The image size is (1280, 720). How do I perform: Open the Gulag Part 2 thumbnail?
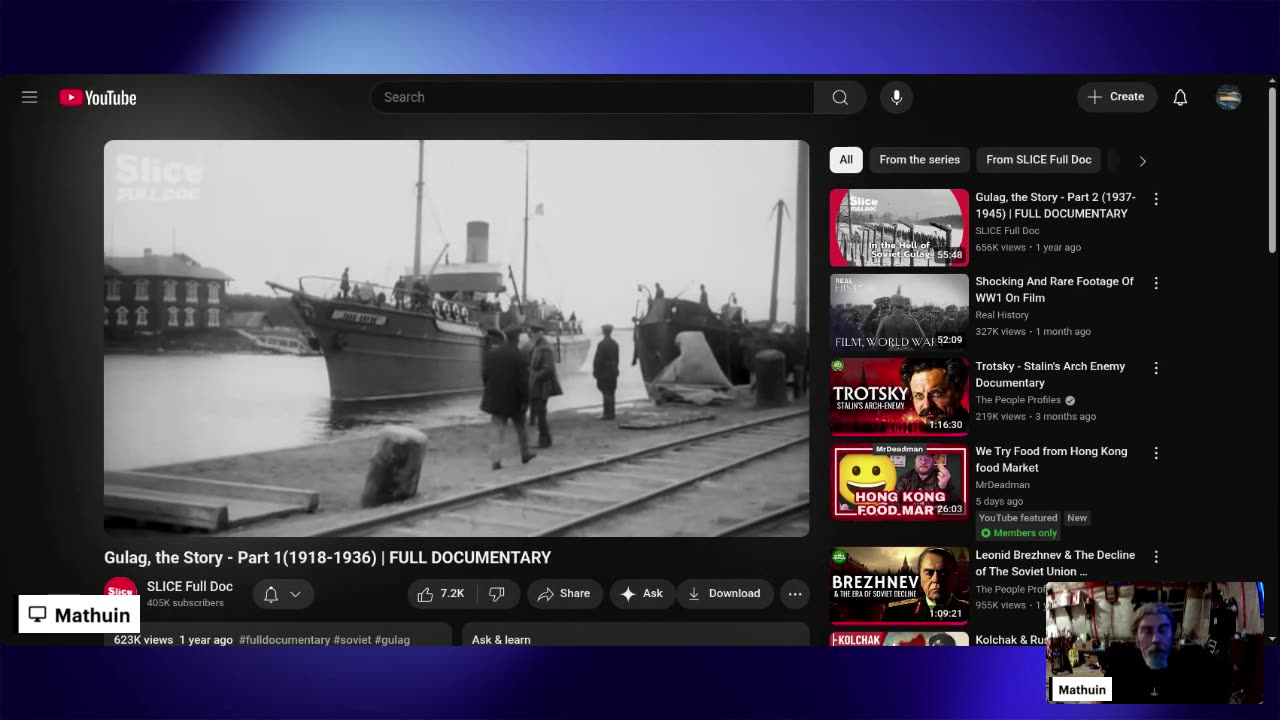[x=899, y=227]
